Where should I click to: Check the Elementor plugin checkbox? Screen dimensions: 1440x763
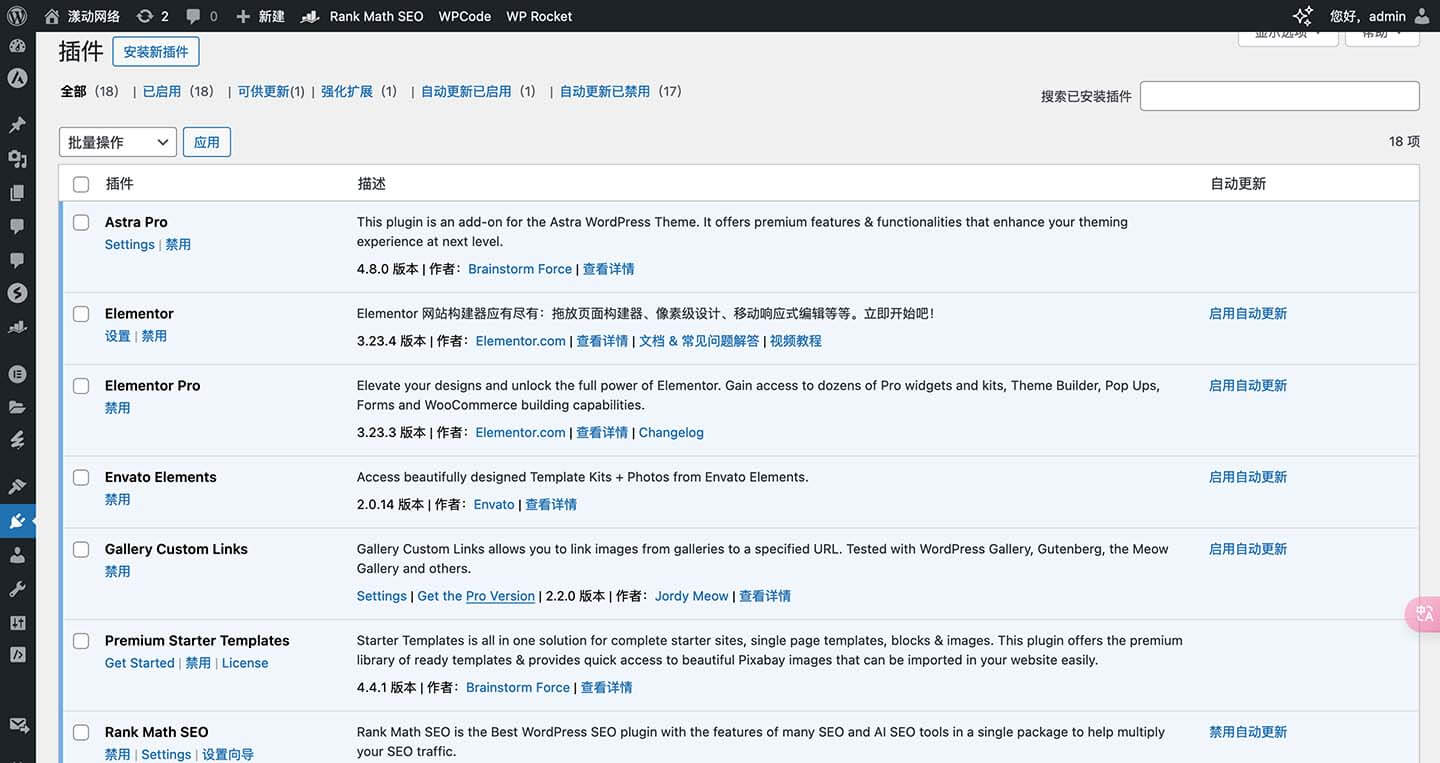tap(81, 314)
